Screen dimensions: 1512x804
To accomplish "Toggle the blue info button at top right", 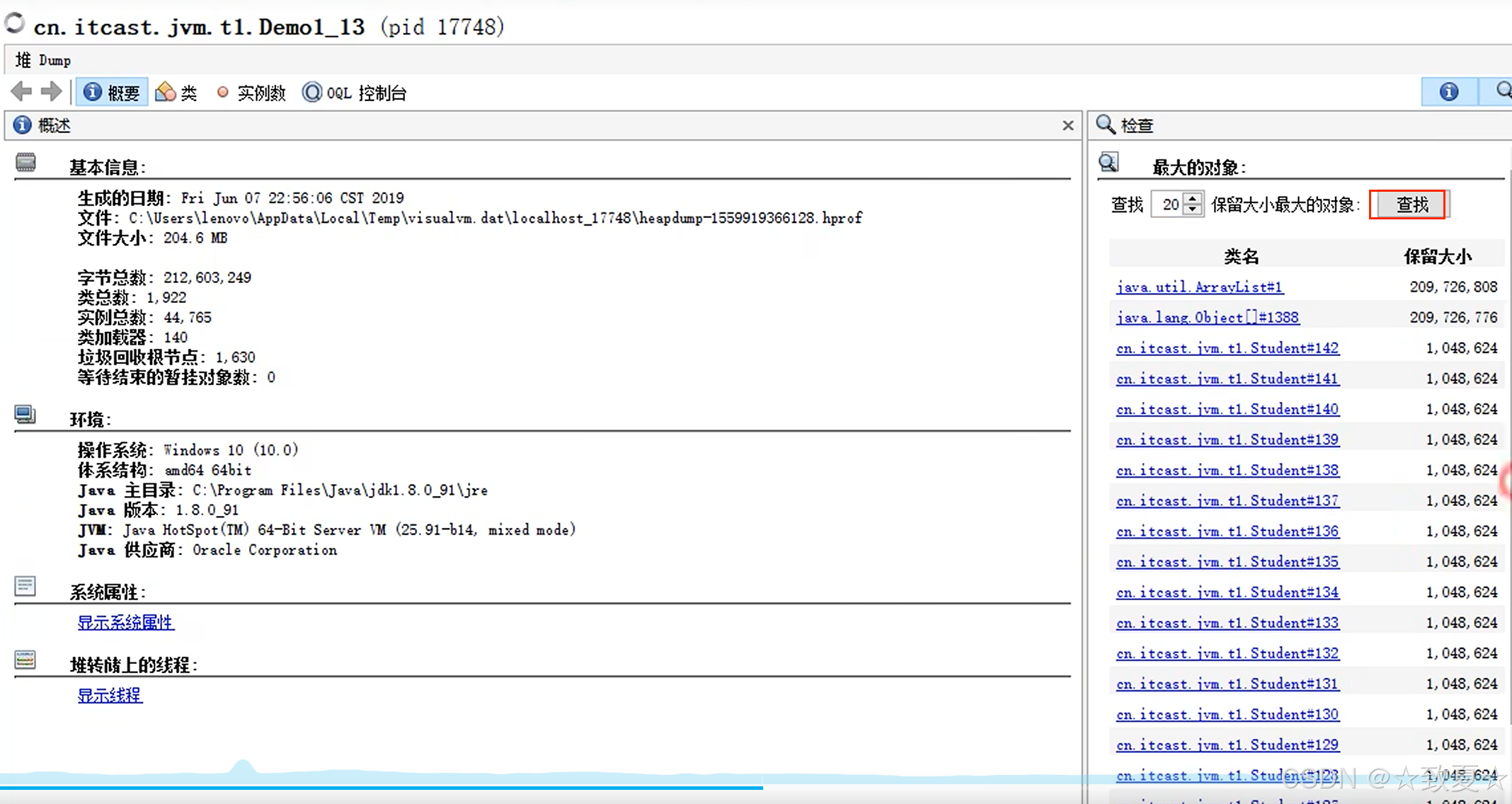I will pos(1448,92).
